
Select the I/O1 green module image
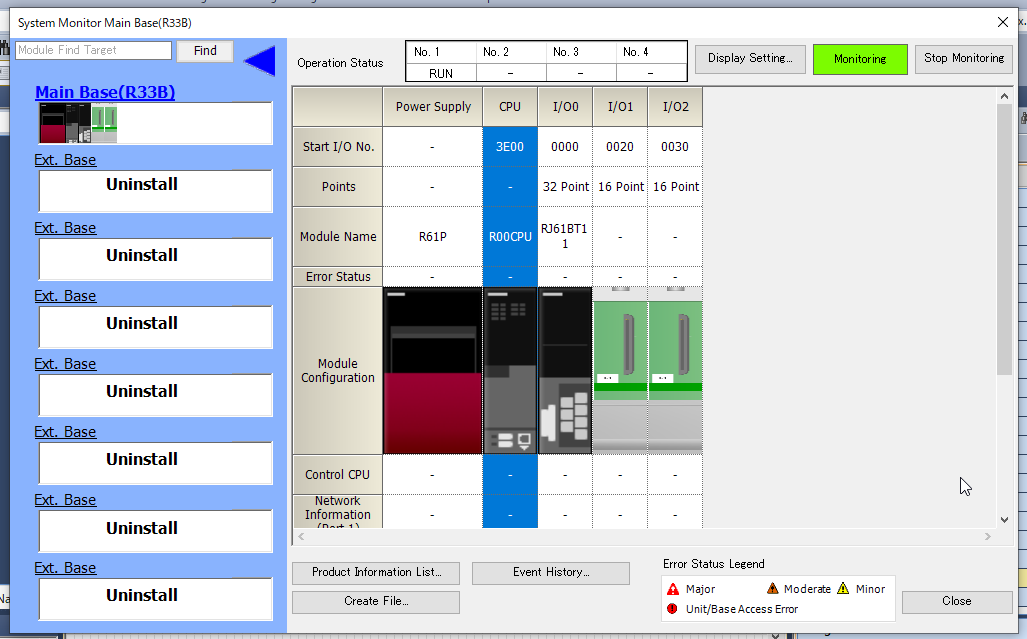coord(620,370)
